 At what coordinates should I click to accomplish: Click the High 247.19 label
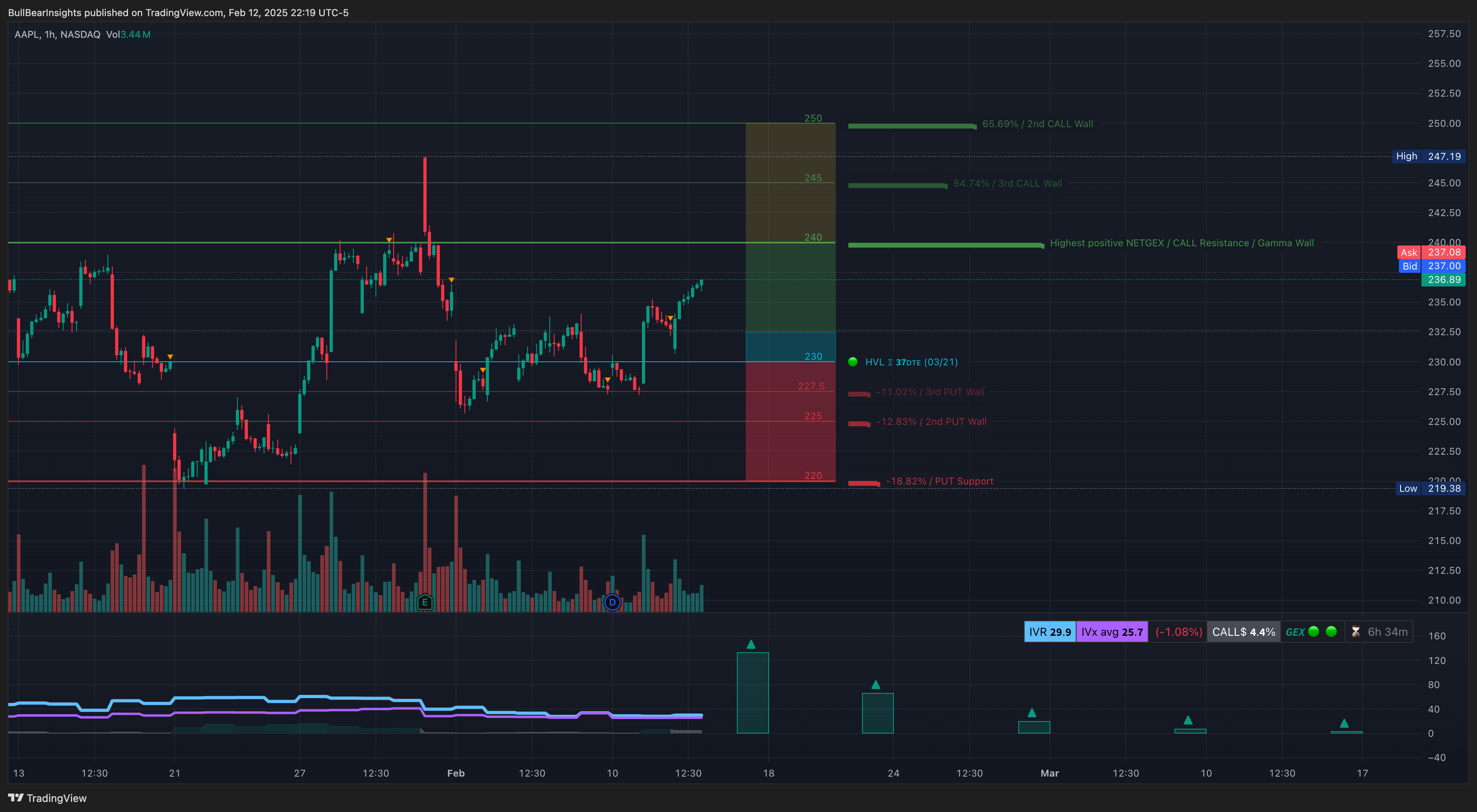pos(1429,156)
